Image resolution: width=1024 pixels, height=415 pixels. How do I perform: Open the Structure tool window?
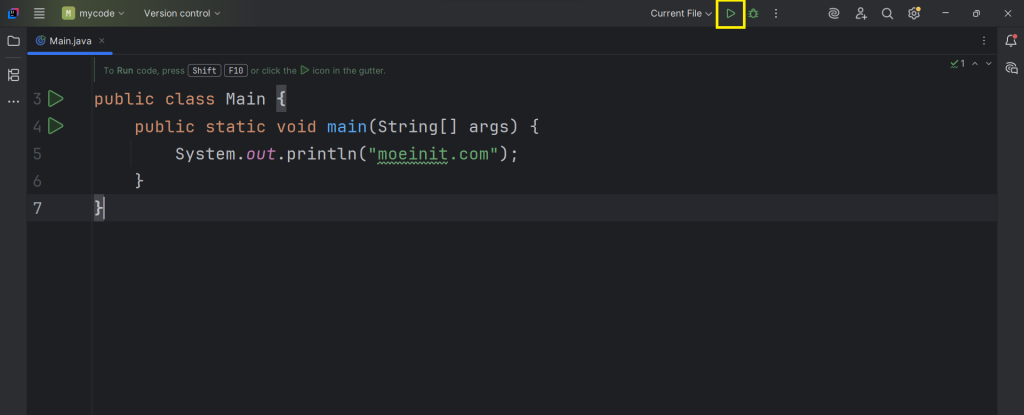13,75
